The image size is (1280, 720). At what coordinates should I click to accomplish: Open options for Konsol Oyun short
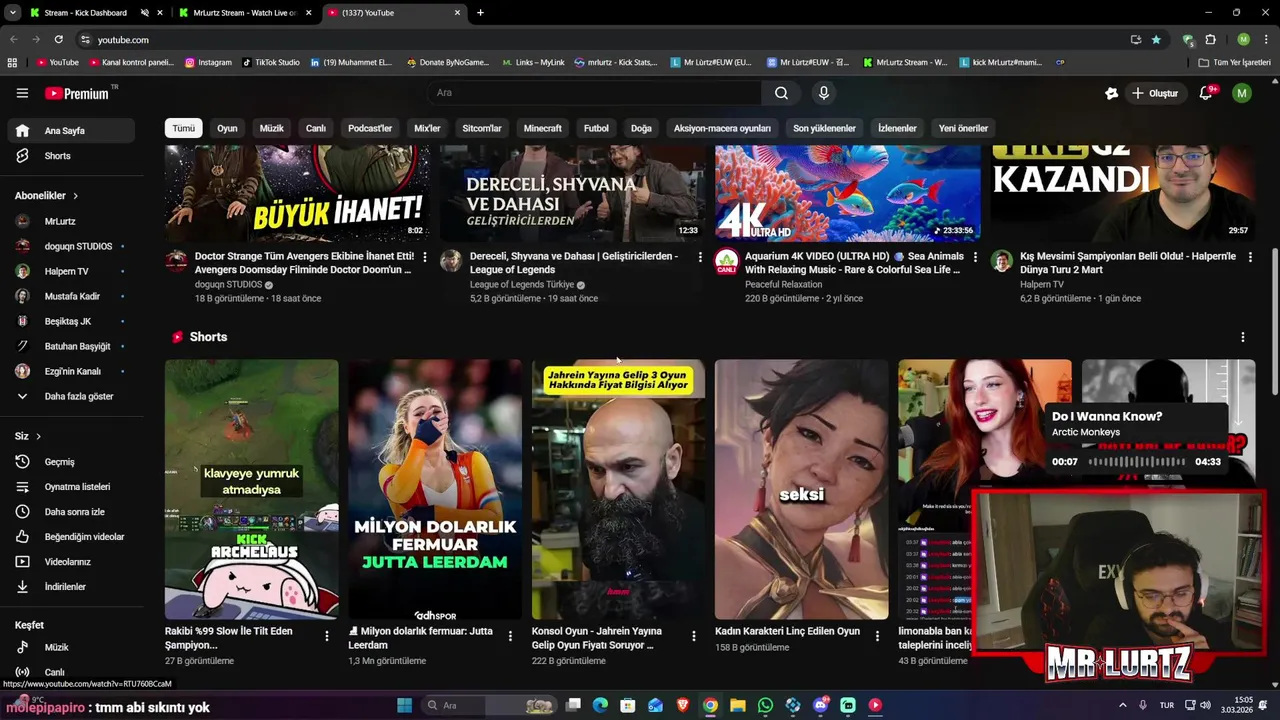[x=694, y=635]
